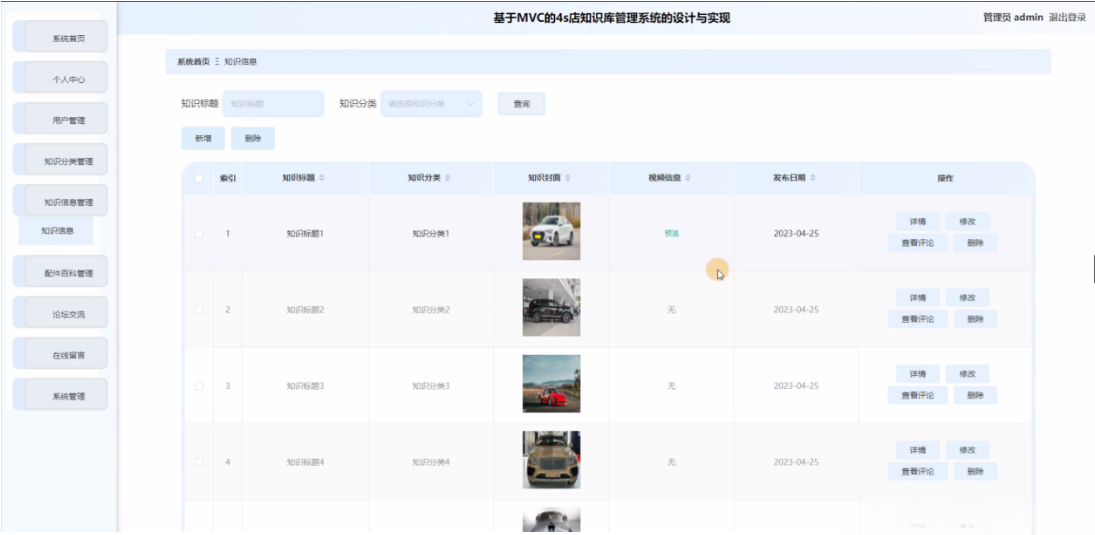Open 详情 for 知识标题2

918,298
